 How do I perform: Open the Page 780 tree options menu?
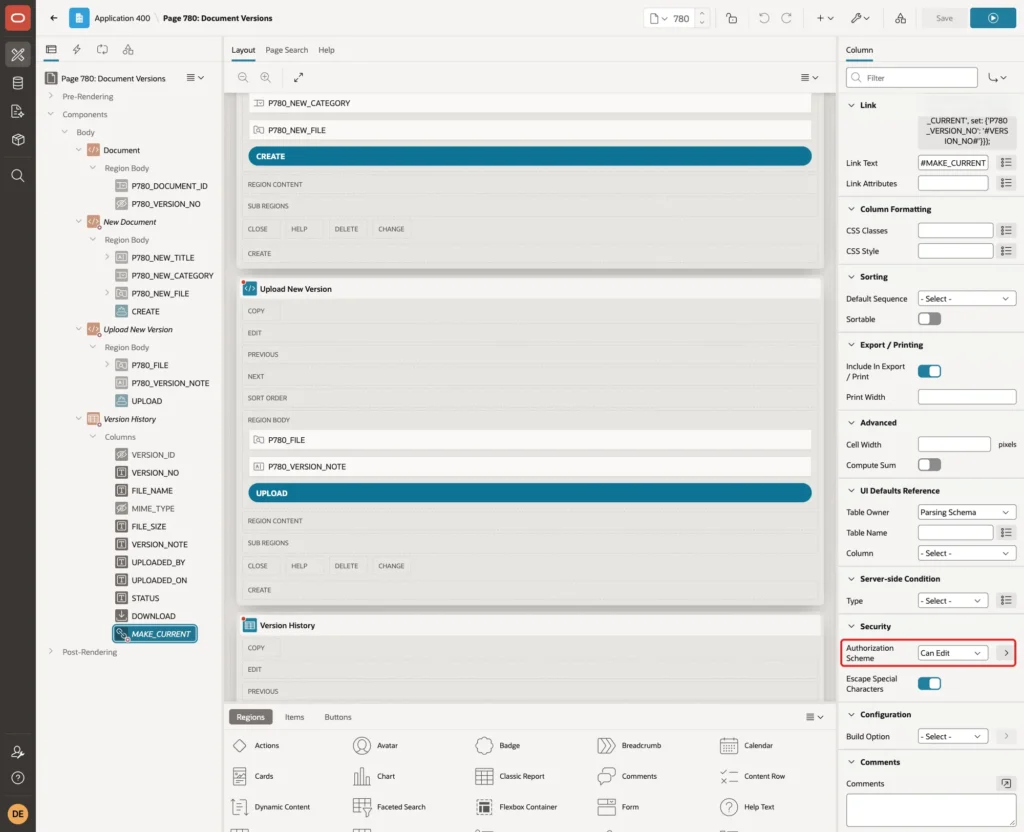(x=195, y=78)
